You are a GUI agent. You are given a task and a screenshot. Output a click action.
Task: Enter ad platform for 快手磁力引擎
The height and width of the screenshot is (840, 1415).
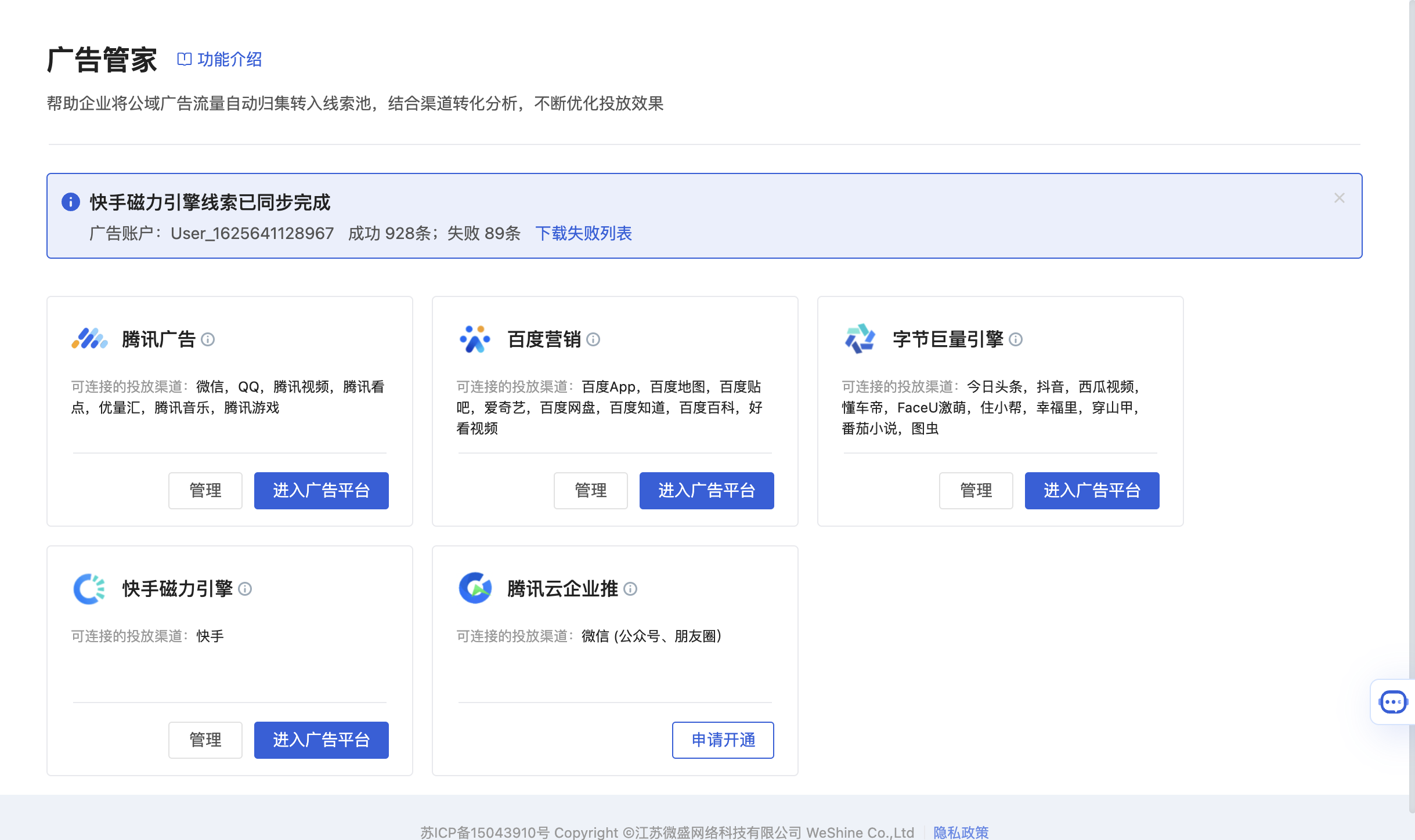pyautogui.click(x=322, y=740)
